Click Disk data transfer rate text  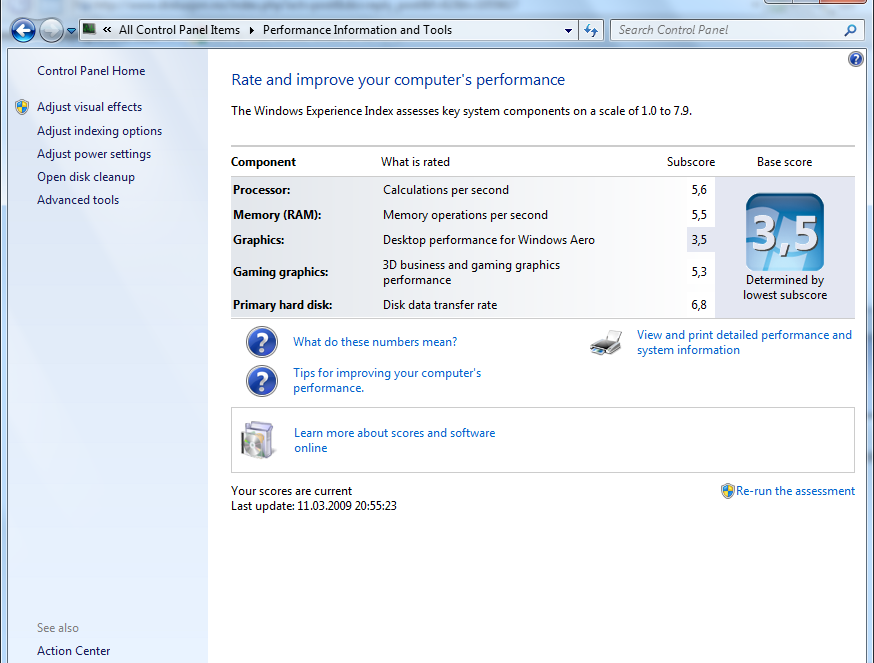[440, 304]
